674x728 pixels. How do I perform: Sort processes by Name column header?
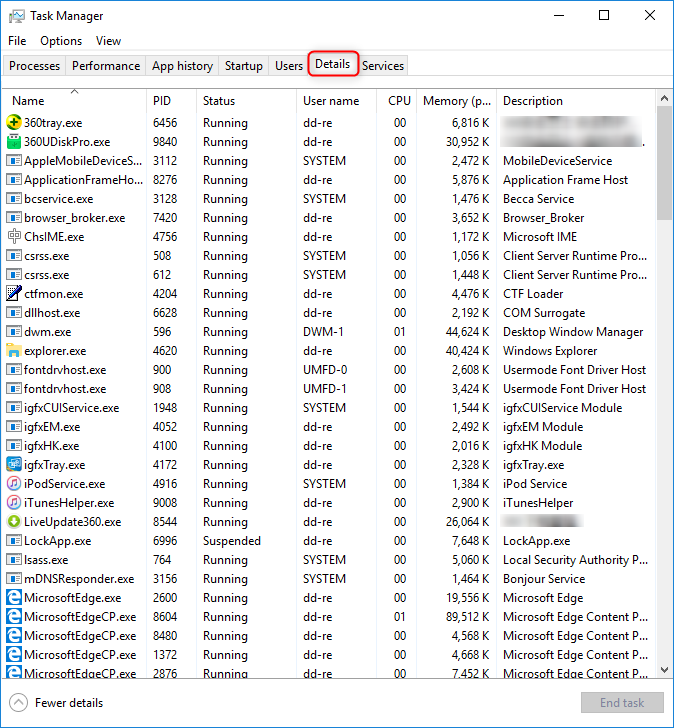28,101
